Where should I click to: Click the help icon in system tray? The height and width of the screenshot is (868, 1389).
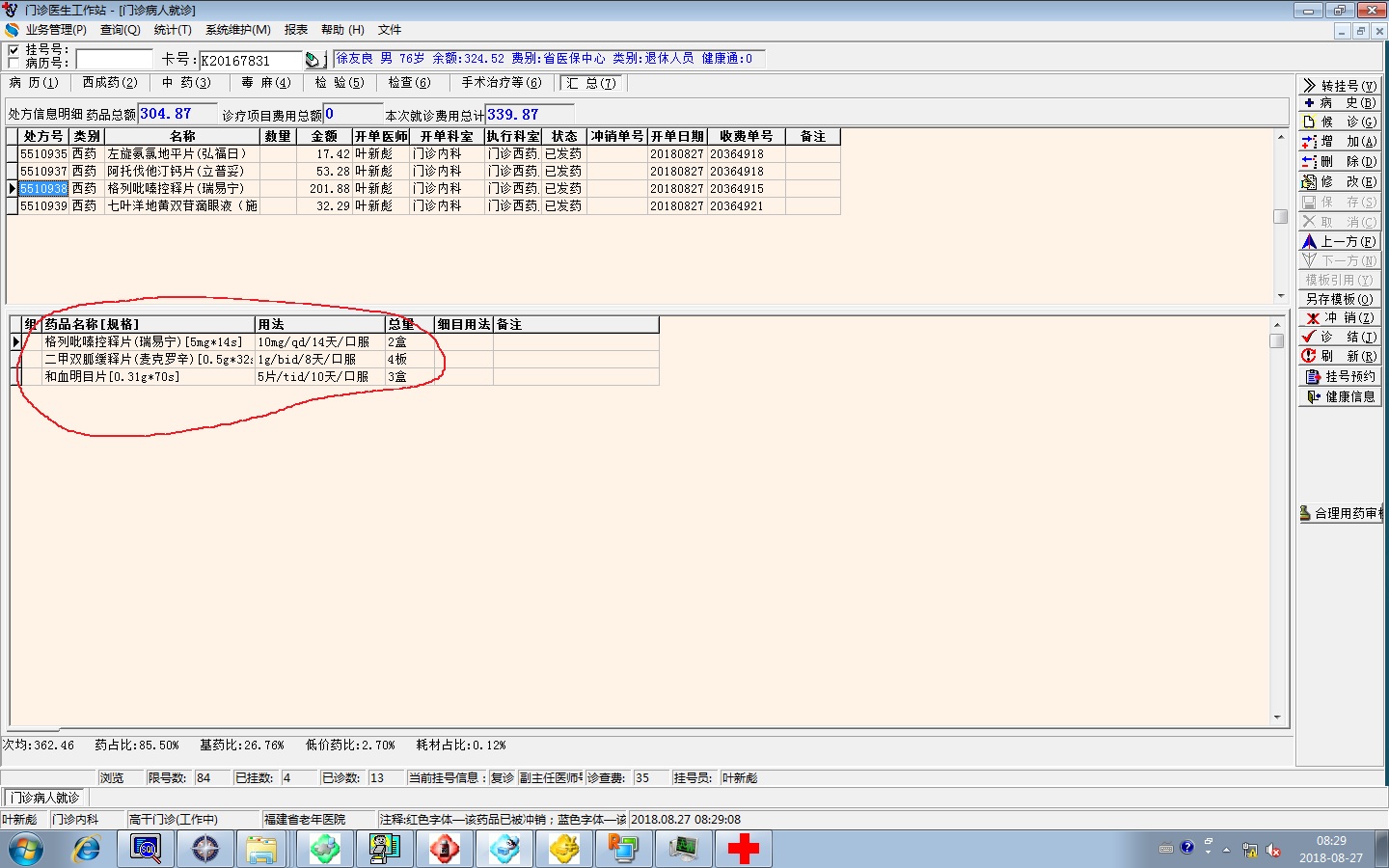point(1187,848)
